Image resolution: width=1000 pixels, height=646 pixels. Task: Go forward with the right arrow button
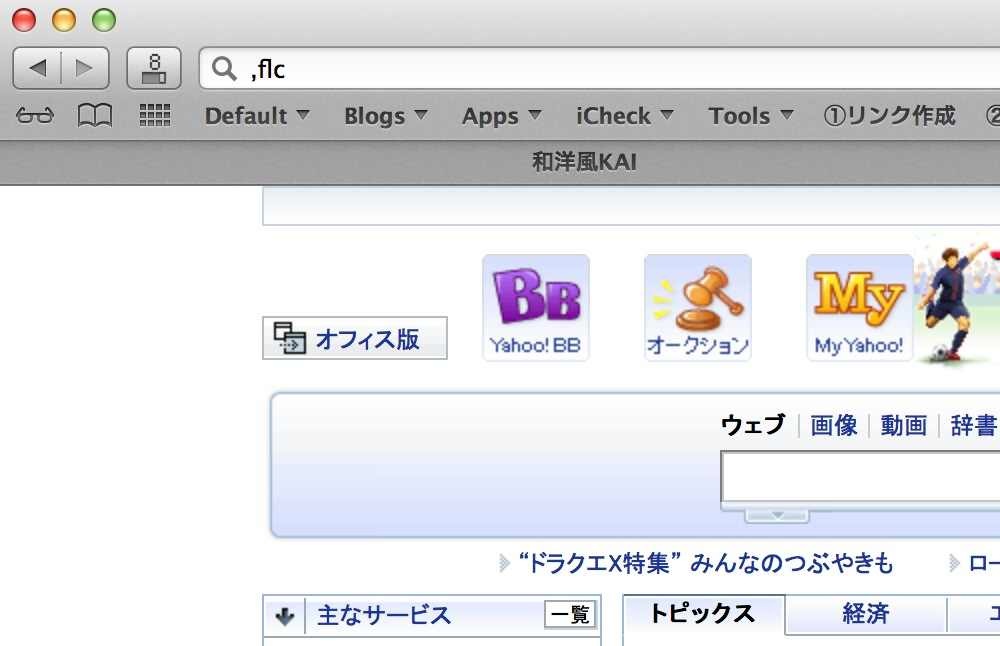pyautogui.click(x=85, y=68)
